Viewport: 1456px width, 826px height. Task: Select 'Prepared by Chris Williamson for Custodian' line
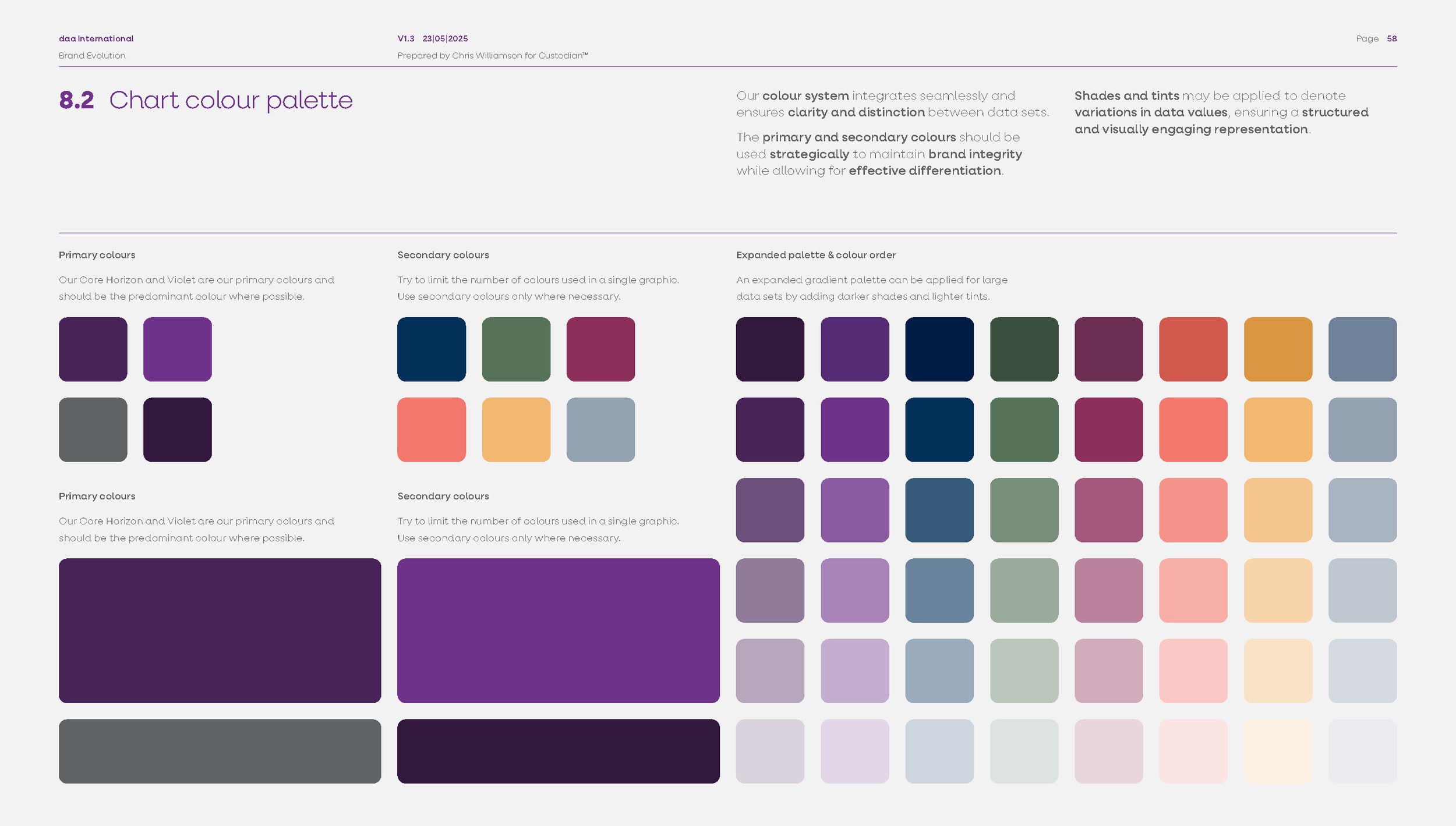point(493,55)
